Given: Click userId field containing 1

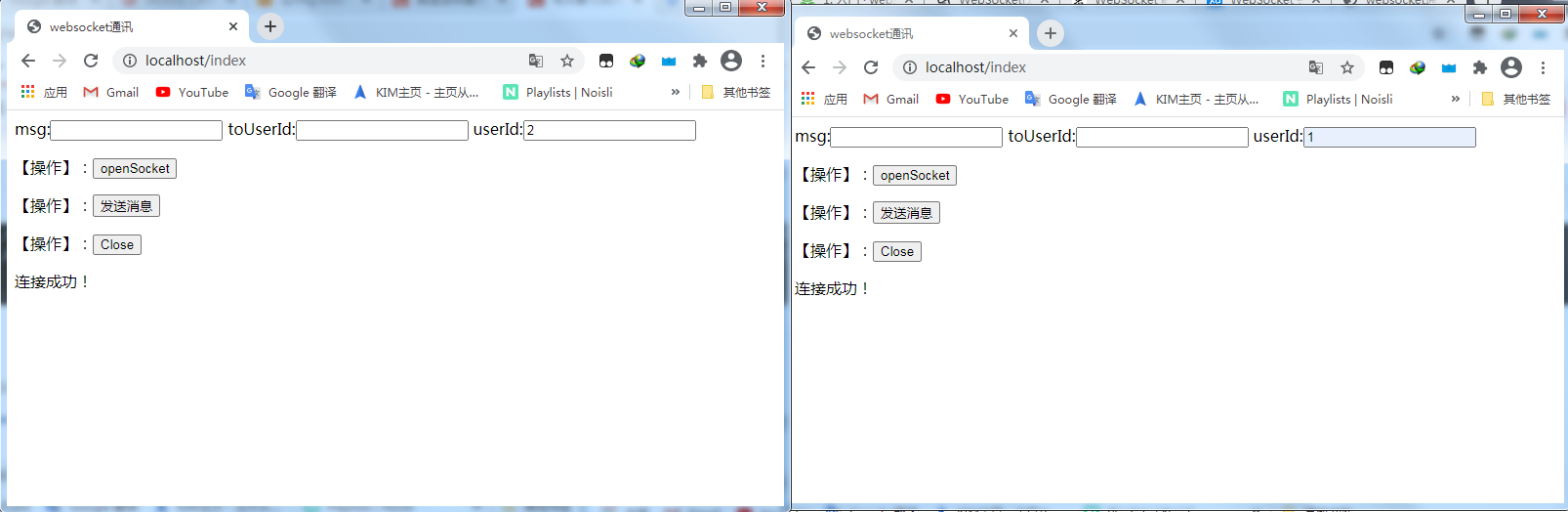Looking at the screenshot, I should tap(1389, 137).
